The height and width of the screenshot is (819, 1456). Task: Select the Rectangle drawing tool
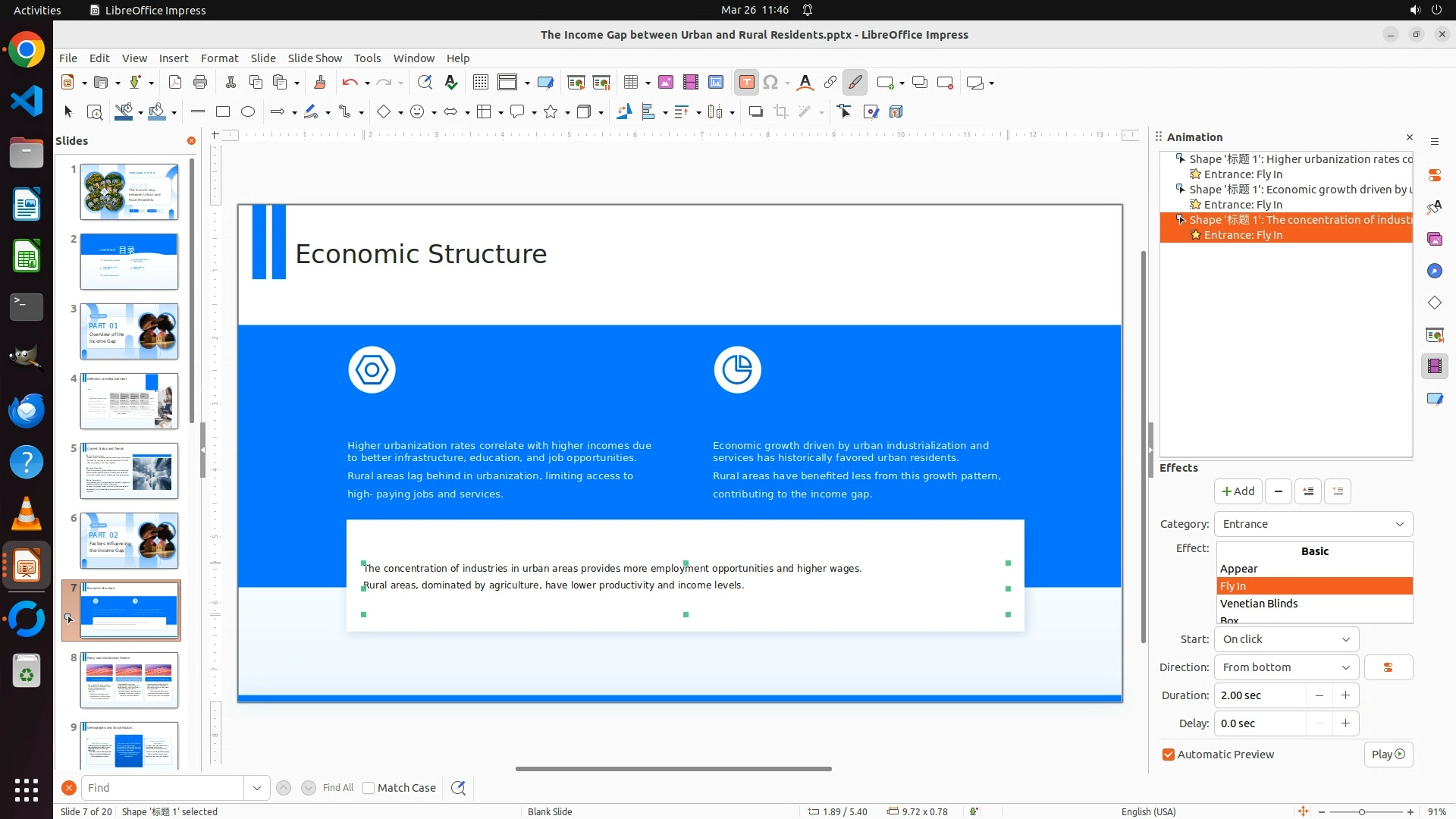[223, 112]
